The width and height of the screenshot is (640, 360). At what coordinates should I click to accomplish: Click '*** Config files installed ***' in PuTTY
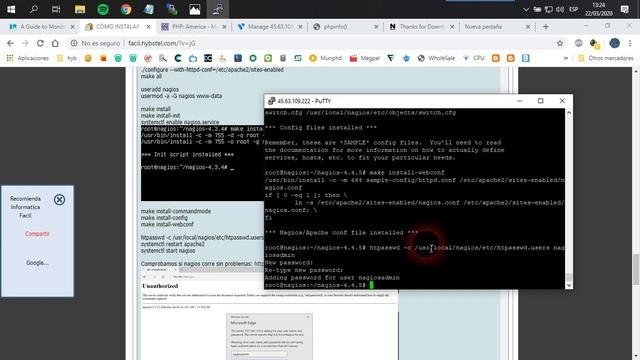(x=320, y=128)
